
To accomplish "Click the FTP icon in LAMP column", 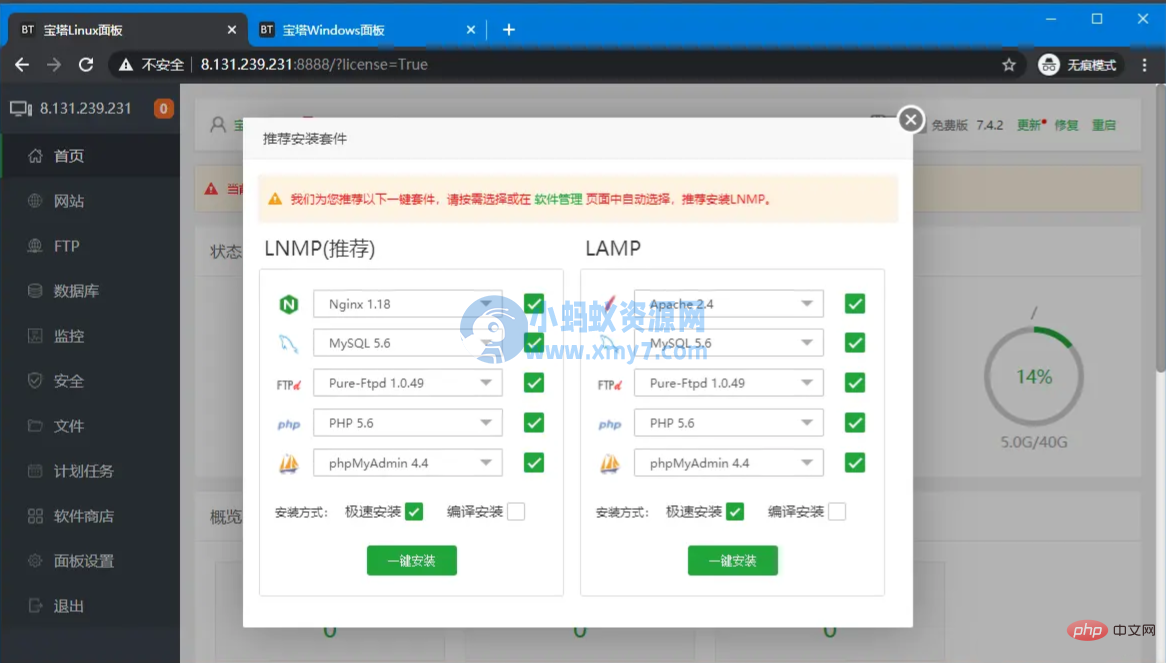I will pos(610,384).
